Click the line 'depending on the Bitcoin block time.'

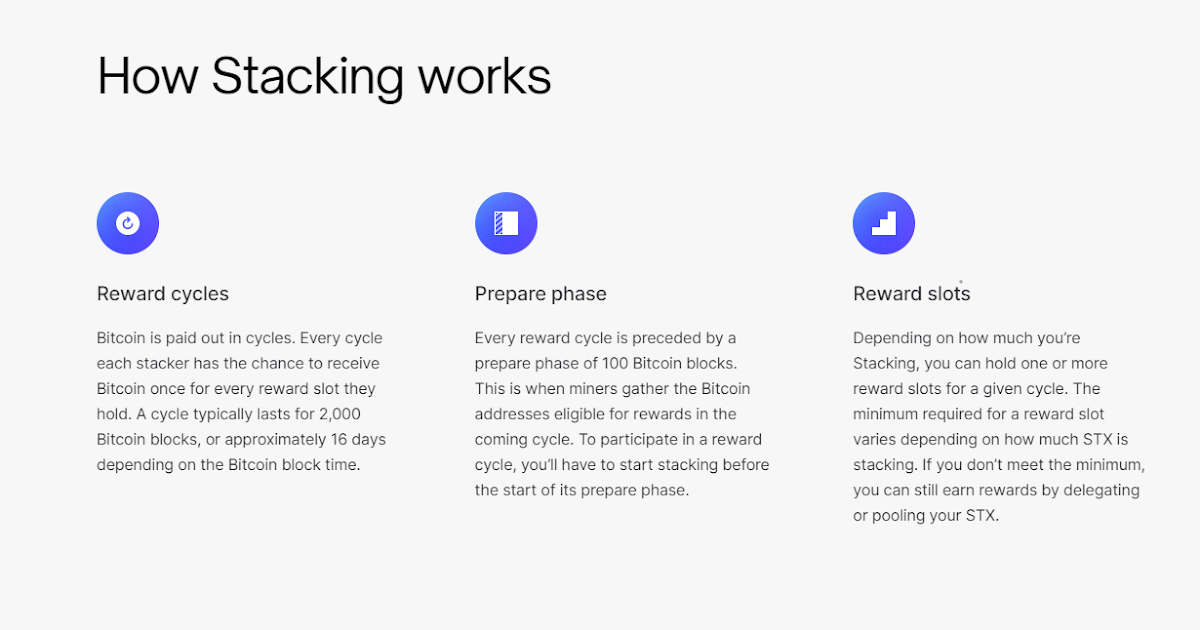pos(228,465)
